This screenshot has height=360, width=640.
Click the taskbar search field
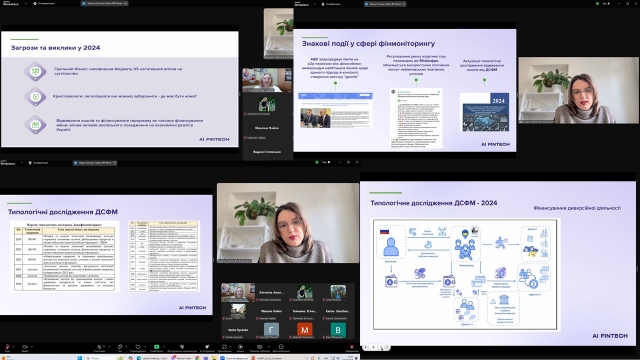click(96, 358)
